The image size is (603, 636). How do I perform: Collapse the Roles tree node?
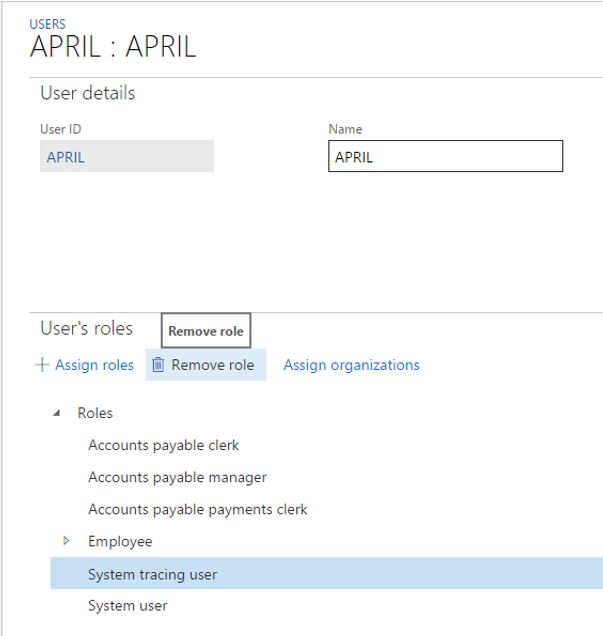(57, 413)
